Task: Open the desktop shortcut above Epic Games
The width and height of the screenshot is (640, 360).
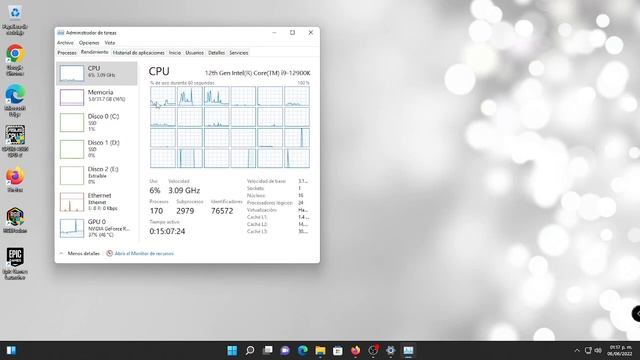Action: pos(15,220)
